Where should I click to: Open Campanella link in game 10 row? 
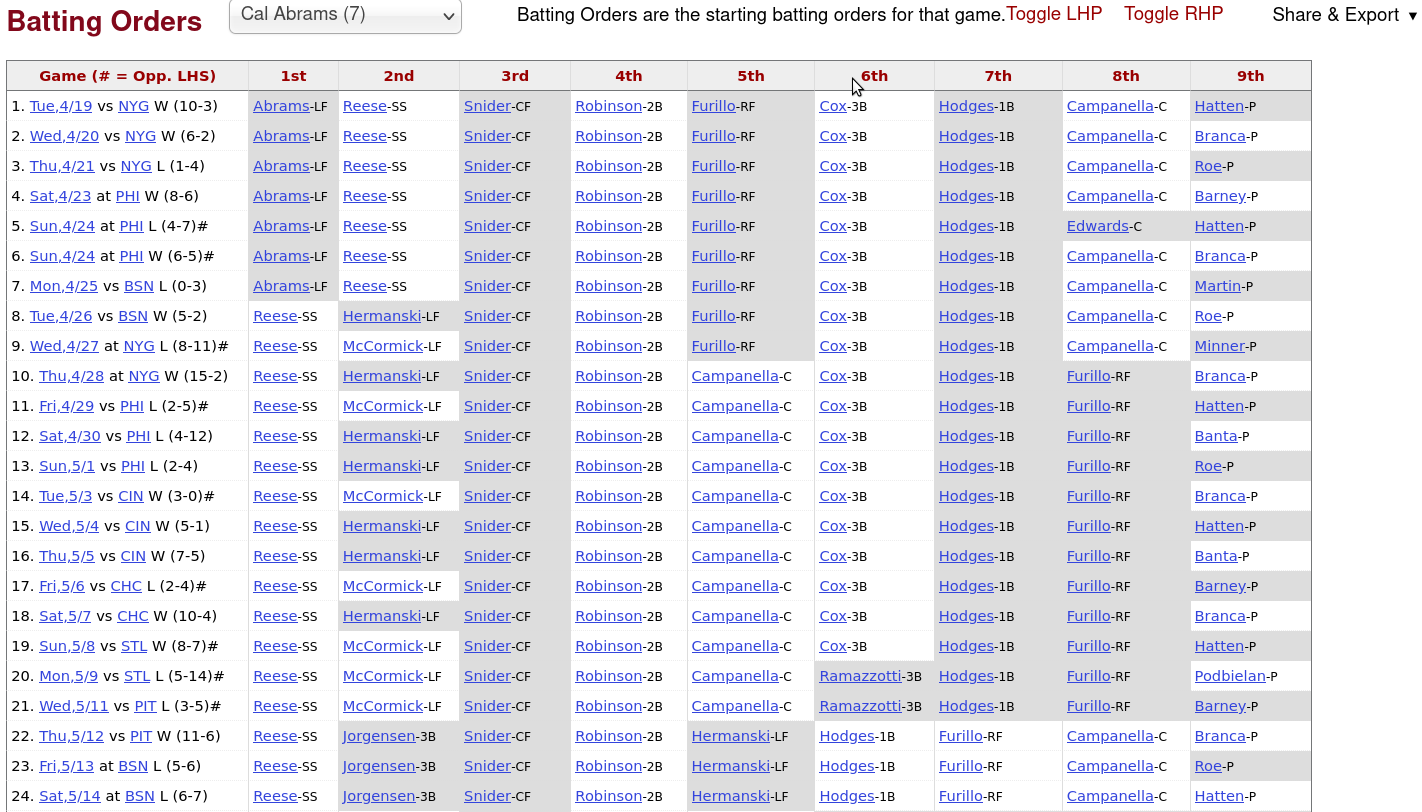(x=735, y=376)
